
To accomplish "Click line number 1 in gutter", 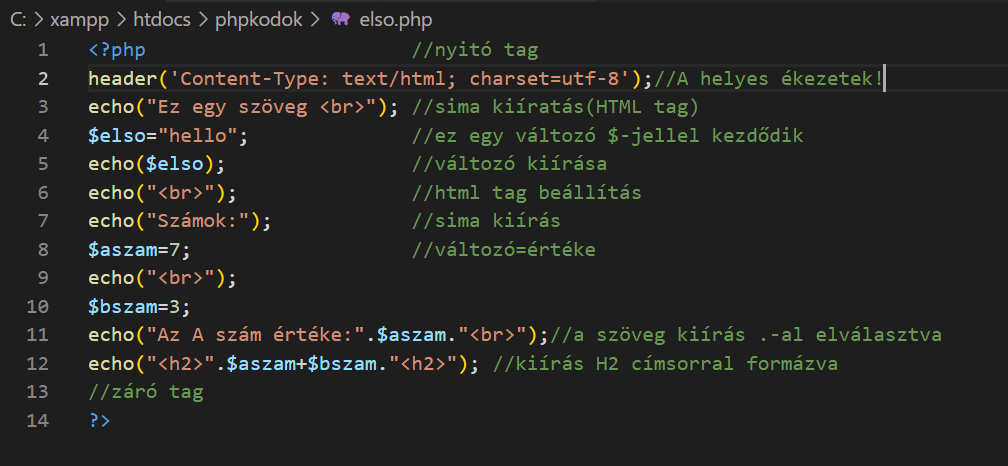I will click(42, 50).
